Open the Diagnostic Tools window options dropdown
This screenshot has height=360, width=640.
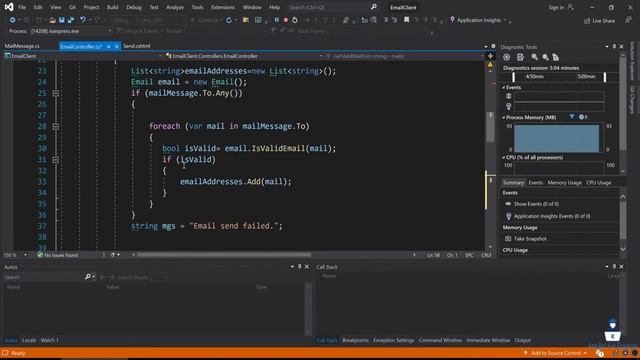coord(607,47)
